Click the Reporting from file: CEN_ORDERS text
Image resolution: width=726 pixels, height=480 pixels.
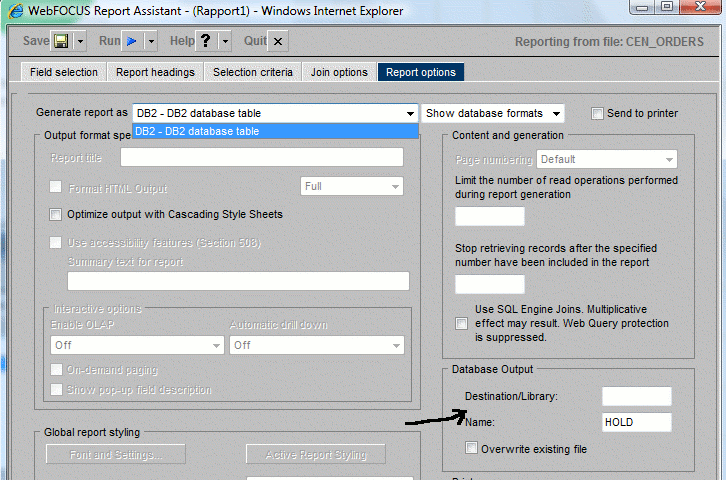click(x=609, y=42)
